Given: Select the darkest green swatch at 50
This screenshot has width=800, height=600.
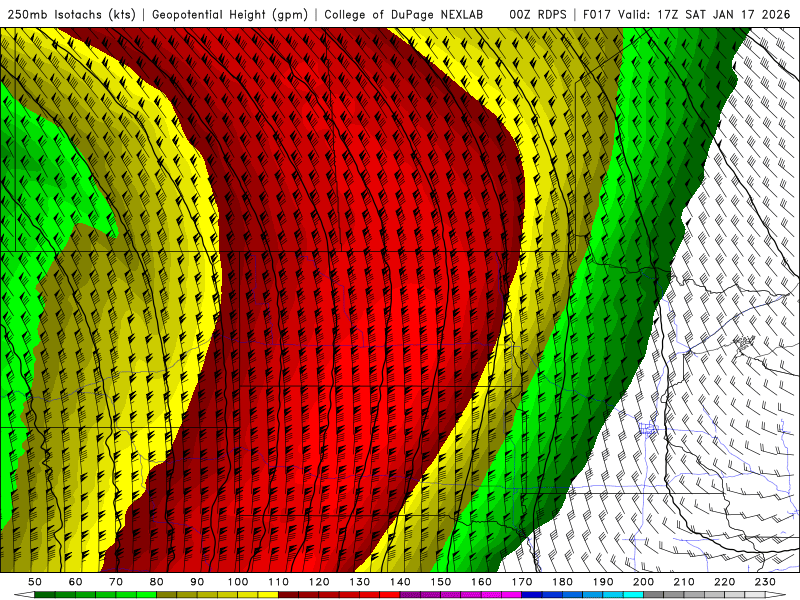Looking at the screenshot, I should 44,595.
